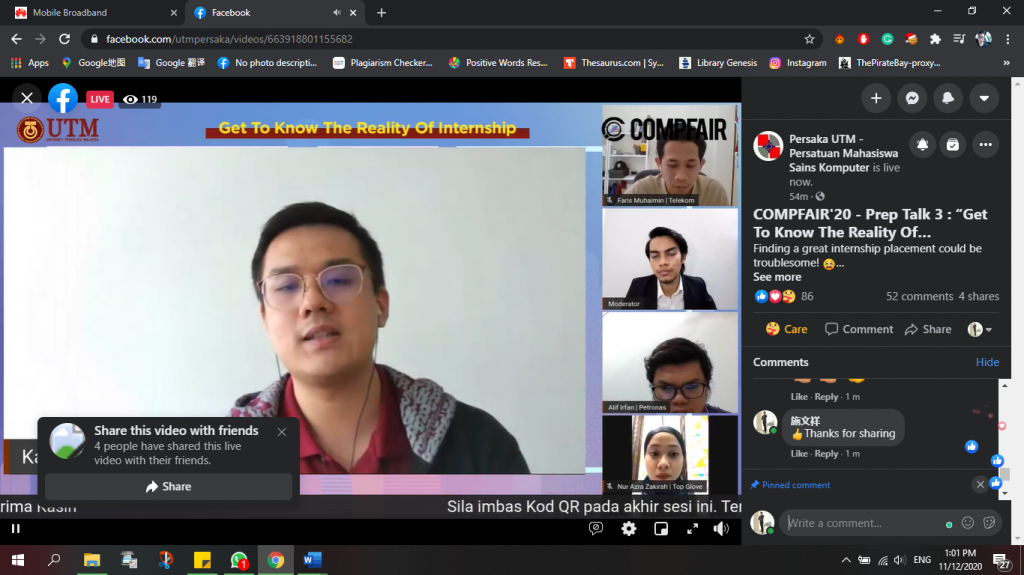Click the save video icon beside page name

(954, 145)
